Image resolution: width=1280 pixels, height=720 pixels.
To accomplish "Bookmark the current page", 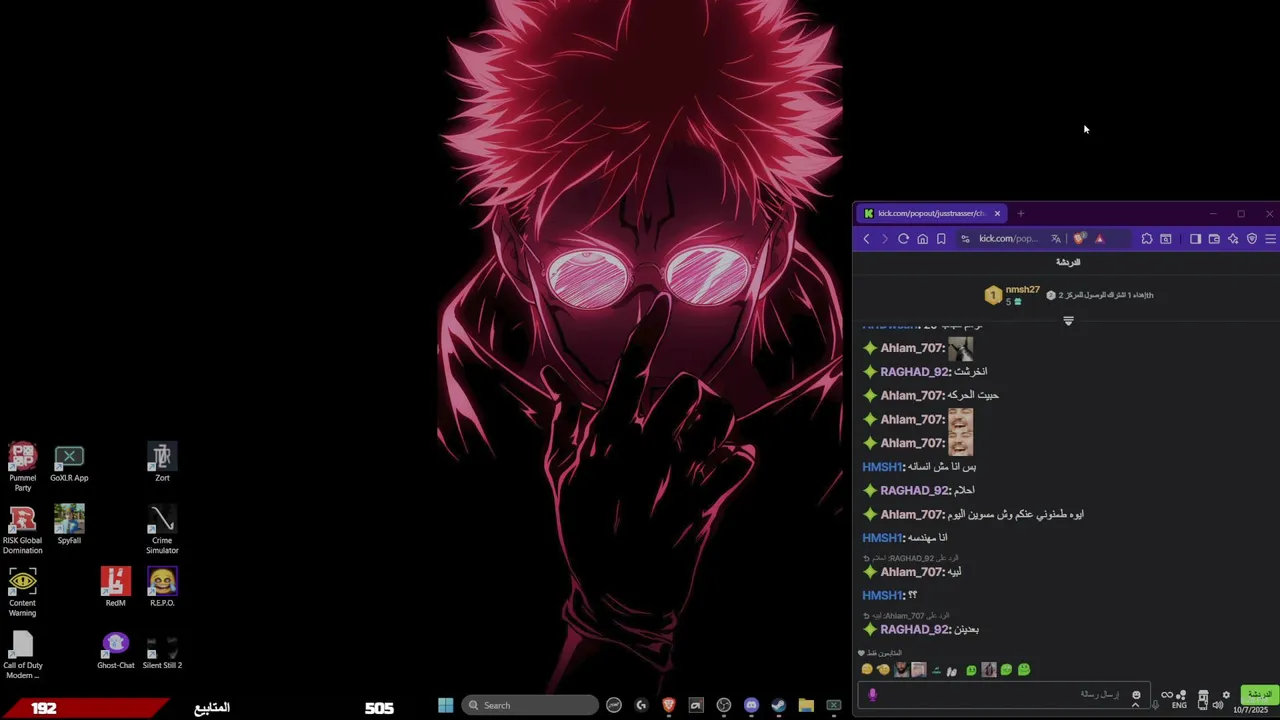I will coord(941,239).
